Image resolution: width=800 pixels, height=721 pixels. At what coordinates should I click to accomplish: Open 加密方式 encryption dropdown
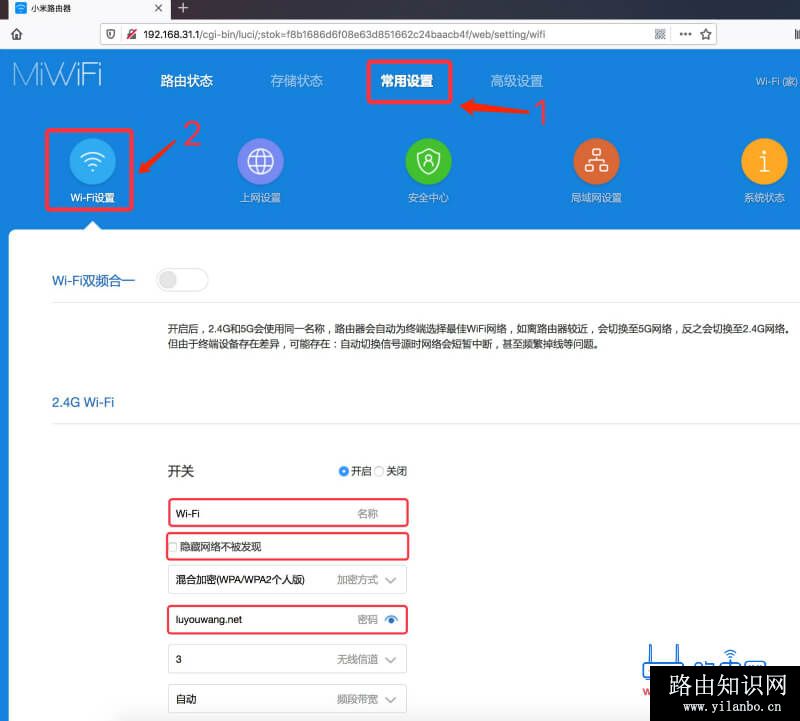coord(287,580)
